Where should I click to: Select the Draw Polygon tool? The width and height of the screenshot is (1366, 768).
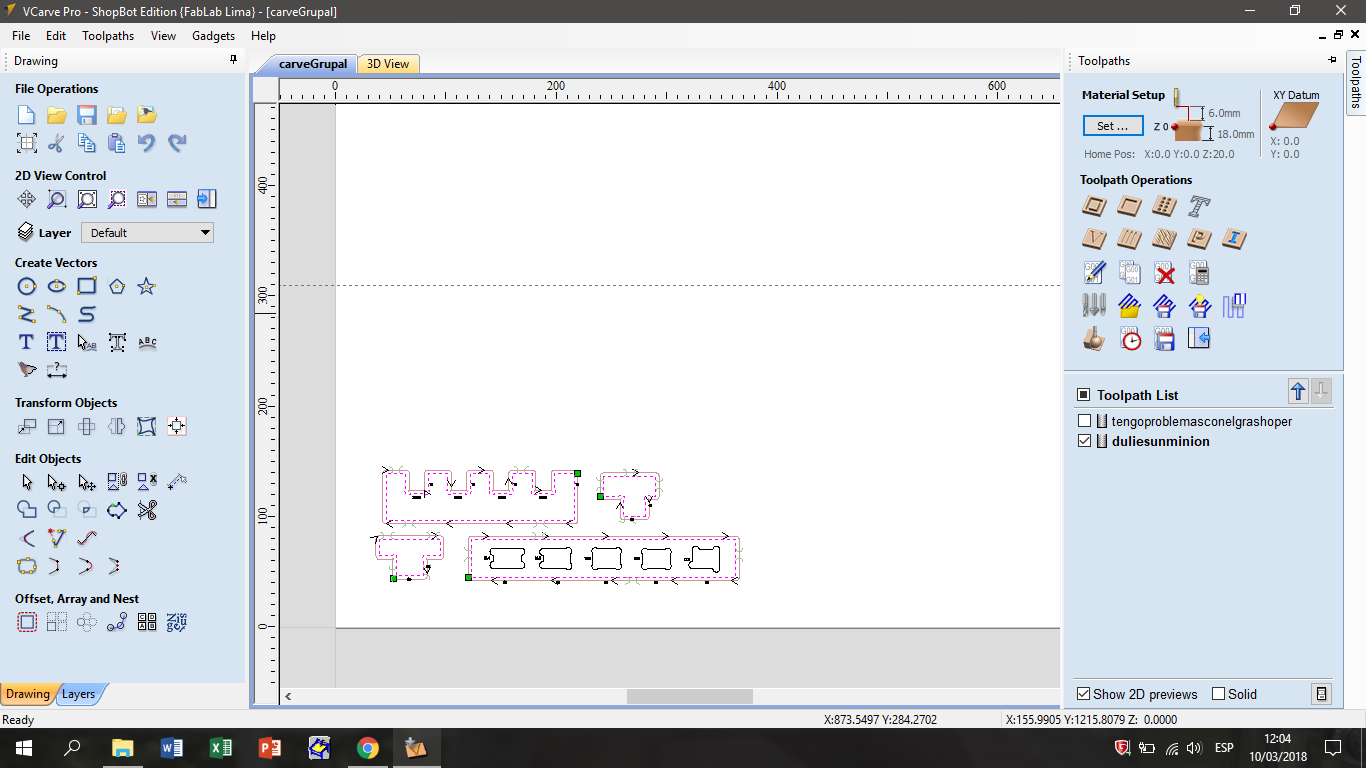point(117,287)
